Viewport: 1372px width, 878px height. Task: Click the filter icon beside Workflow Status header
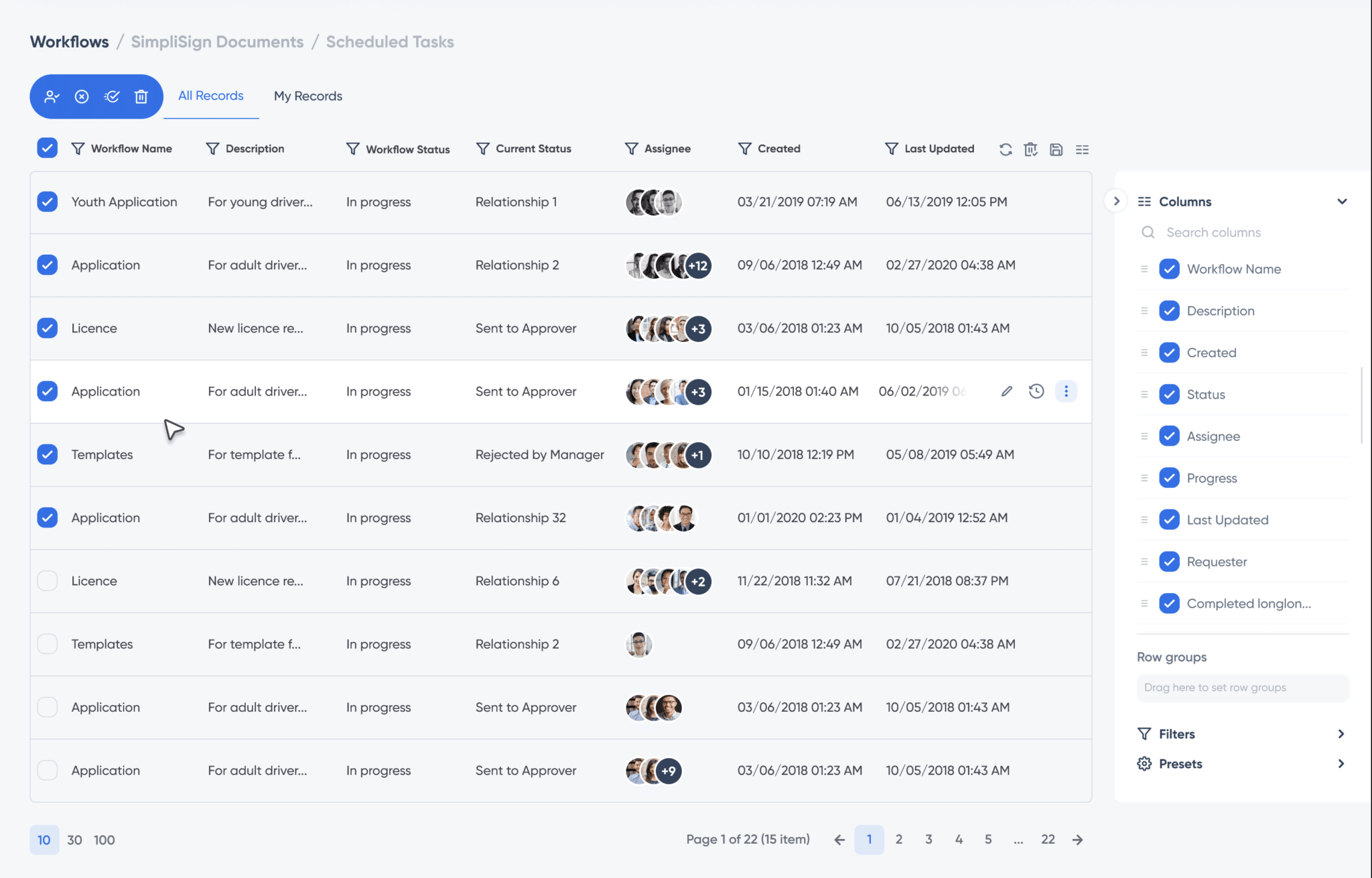coord(352,149)
